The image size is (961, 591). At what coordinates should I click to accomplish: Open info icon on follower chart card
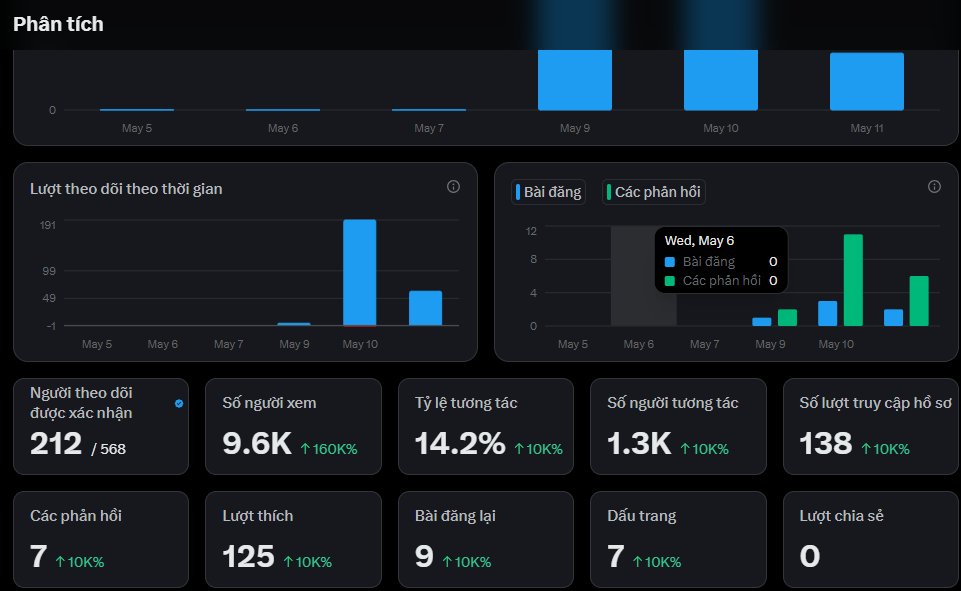click(453, 186)
